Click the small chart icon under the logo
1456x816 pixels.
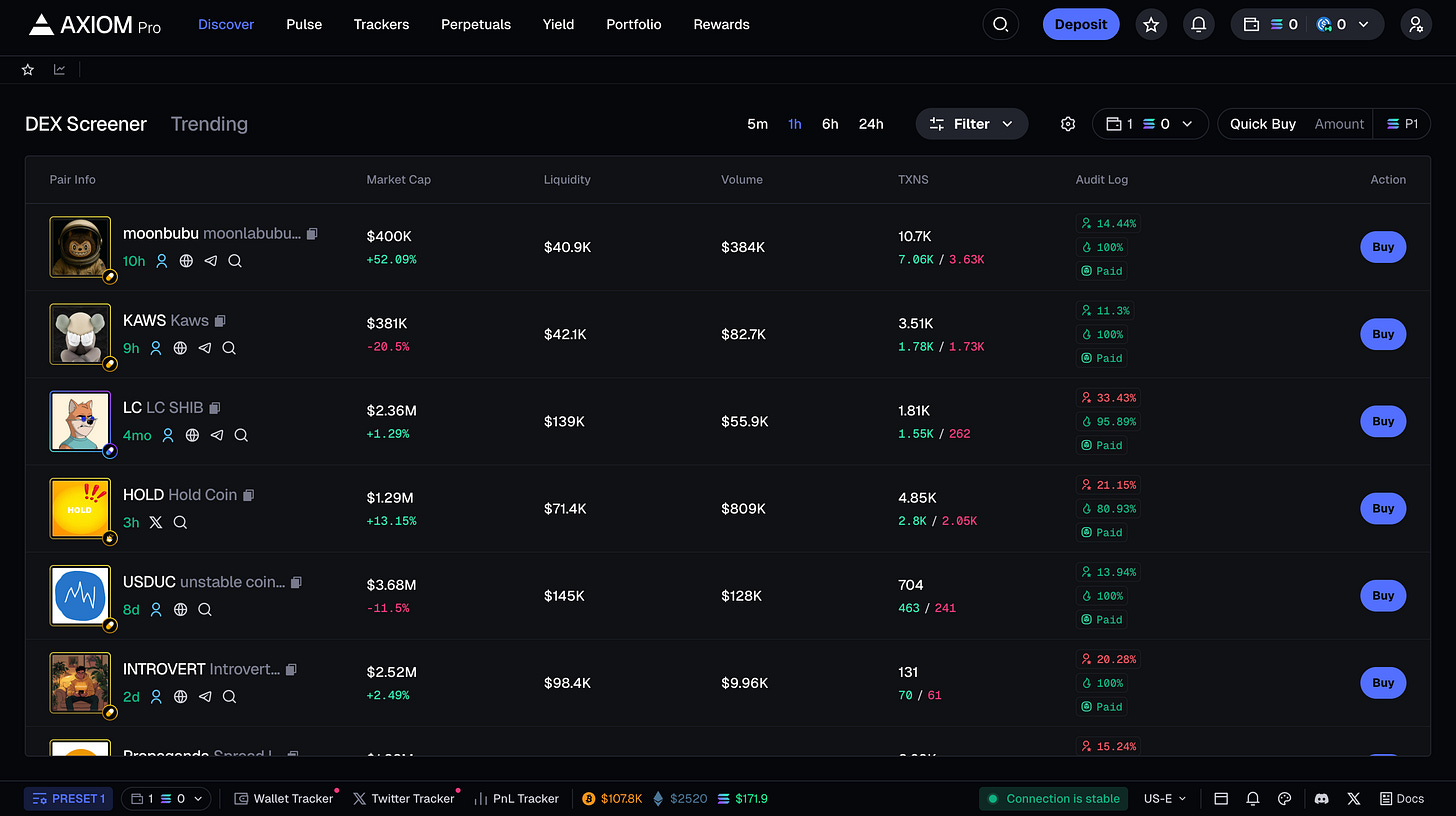60,69
